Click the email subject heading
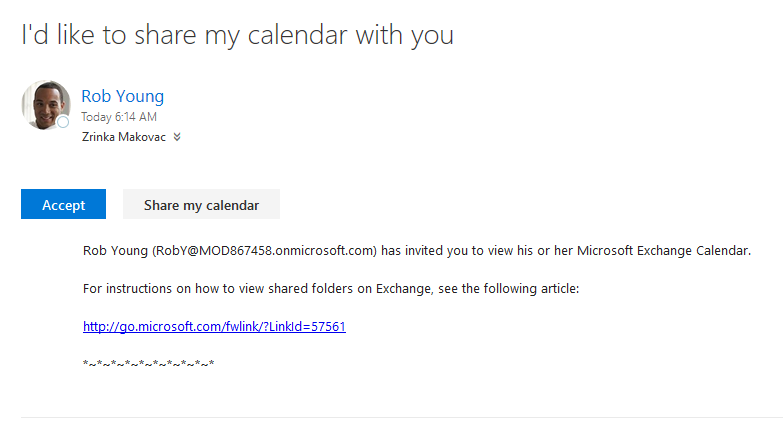This screenshot has height=440, width=783. pyautogui.click(x=238, y=35)
